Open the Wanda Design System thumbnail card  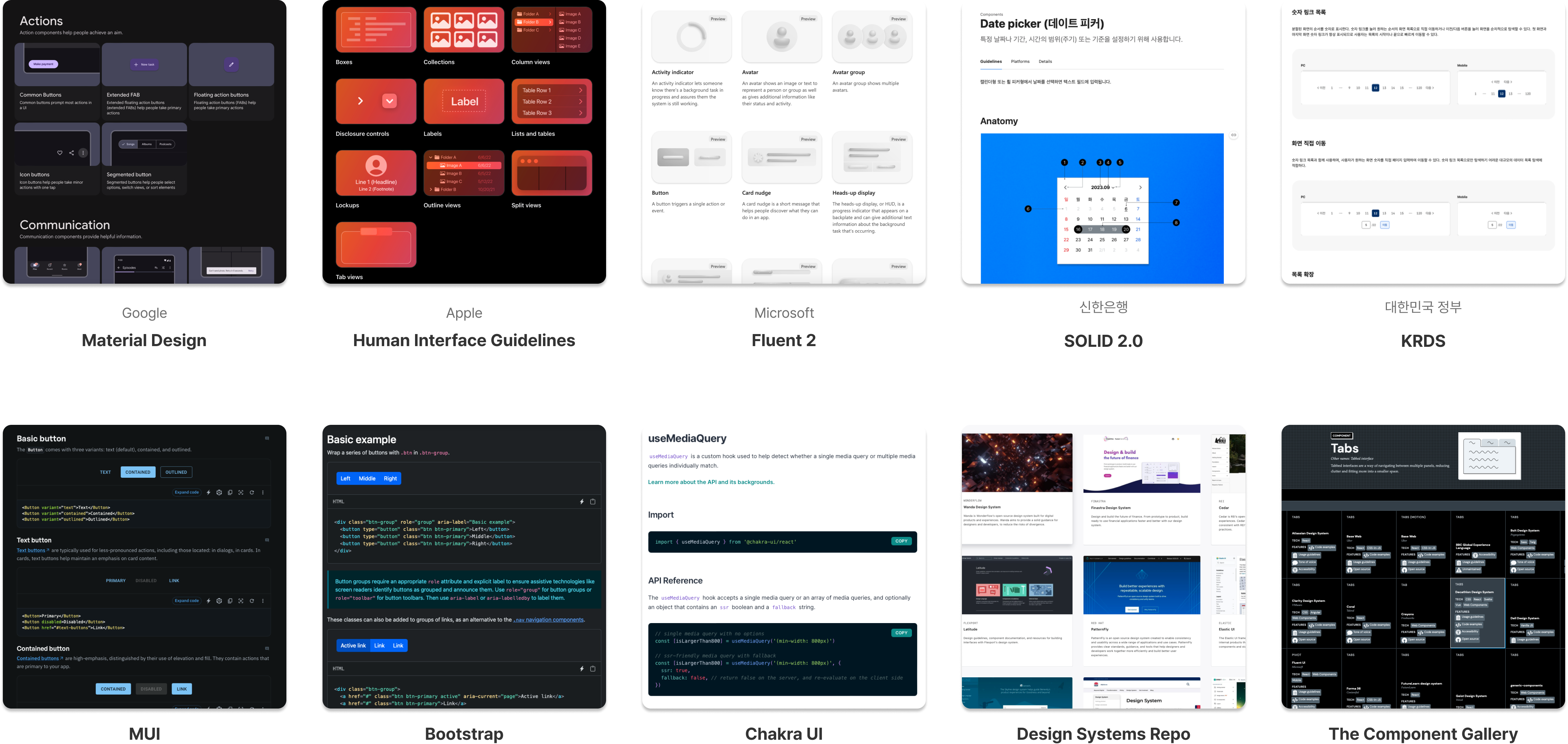(1017, 463)
